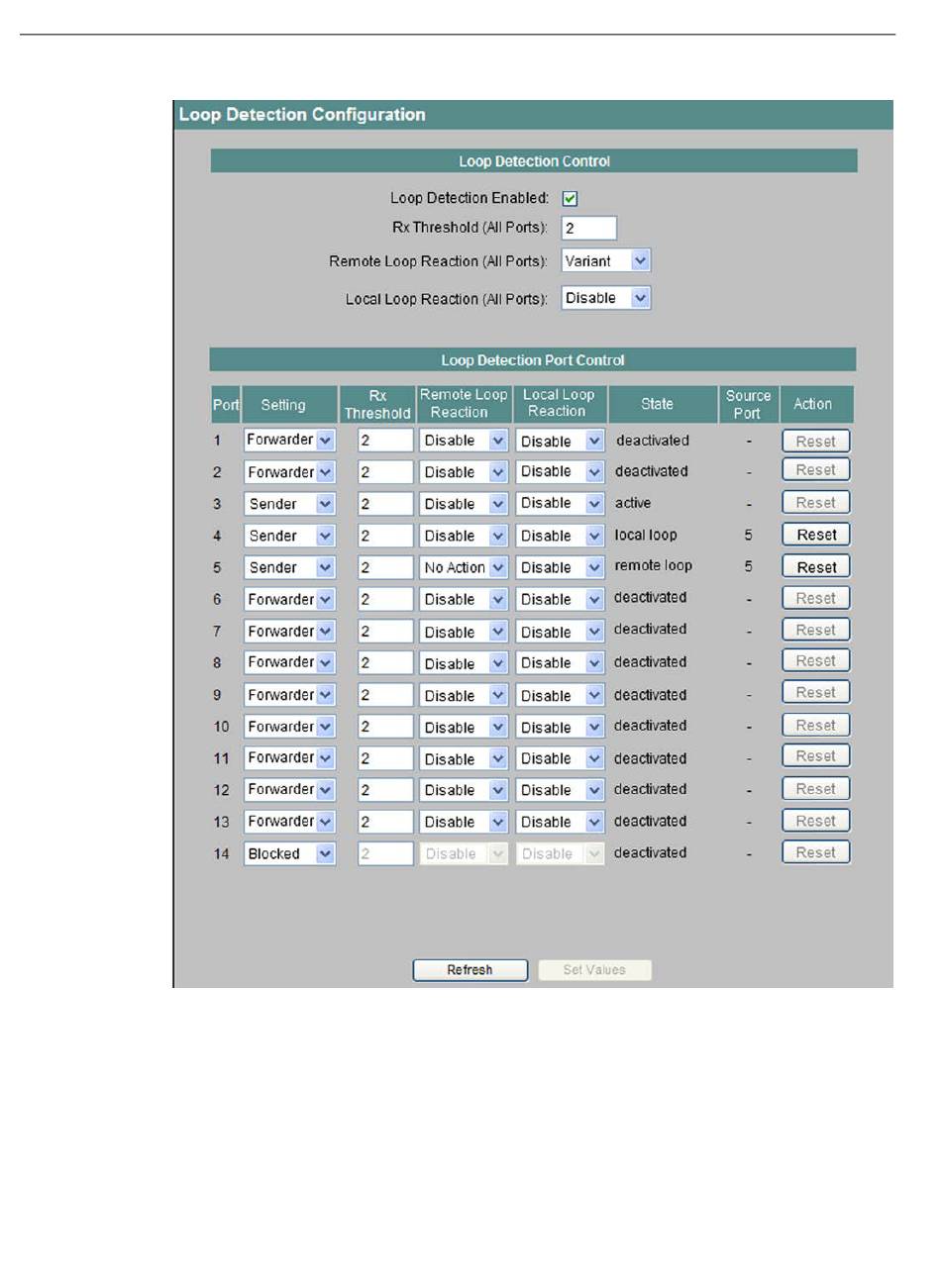Viewport: 941px width, 1288px height.
Task: Click Rx Threshold field for port 13
Action: coord(385,822)
